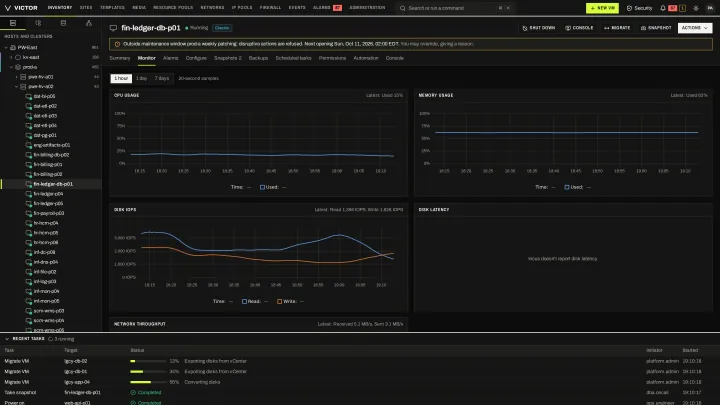The width and height of the screenshot is (720, 405).
Task: Click the cluster icon for prod-a
Action: [x=18, y=67]
